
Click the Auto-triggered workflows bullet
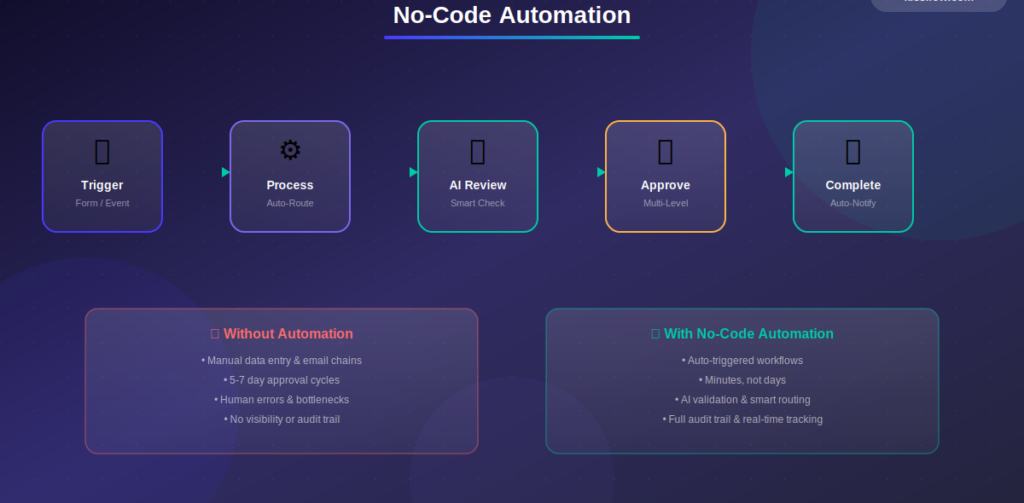coord(743,361)
